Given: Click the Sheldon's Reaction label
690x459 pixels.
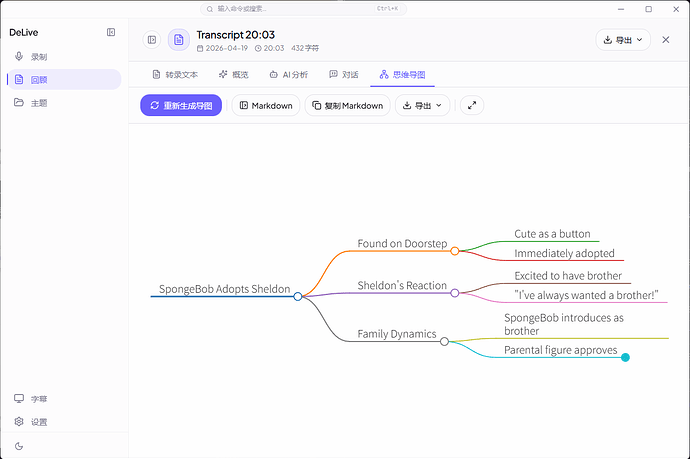Looking at the screenshot, I should (x=402, y=286).
